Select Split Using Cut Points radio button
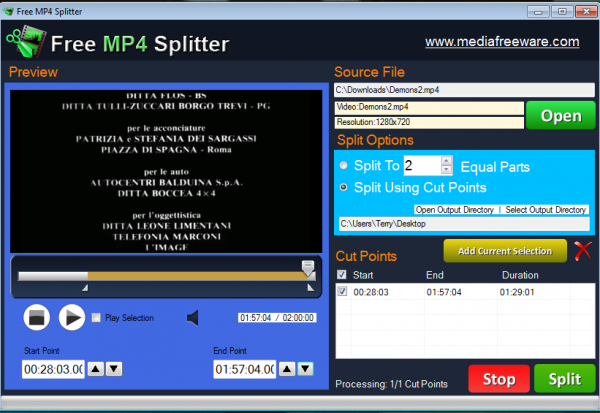 point(344,187)
